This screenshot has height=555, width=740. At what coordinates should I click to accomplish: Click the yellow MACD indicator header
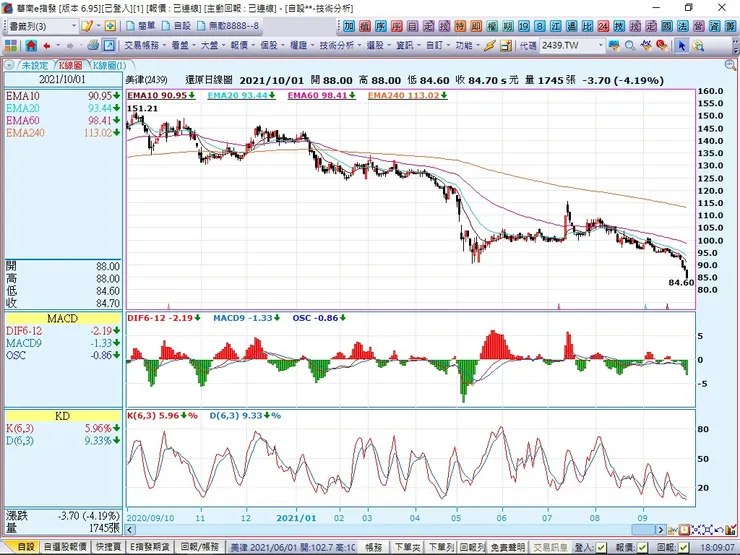pyautogui.click(x=63, y=319)
